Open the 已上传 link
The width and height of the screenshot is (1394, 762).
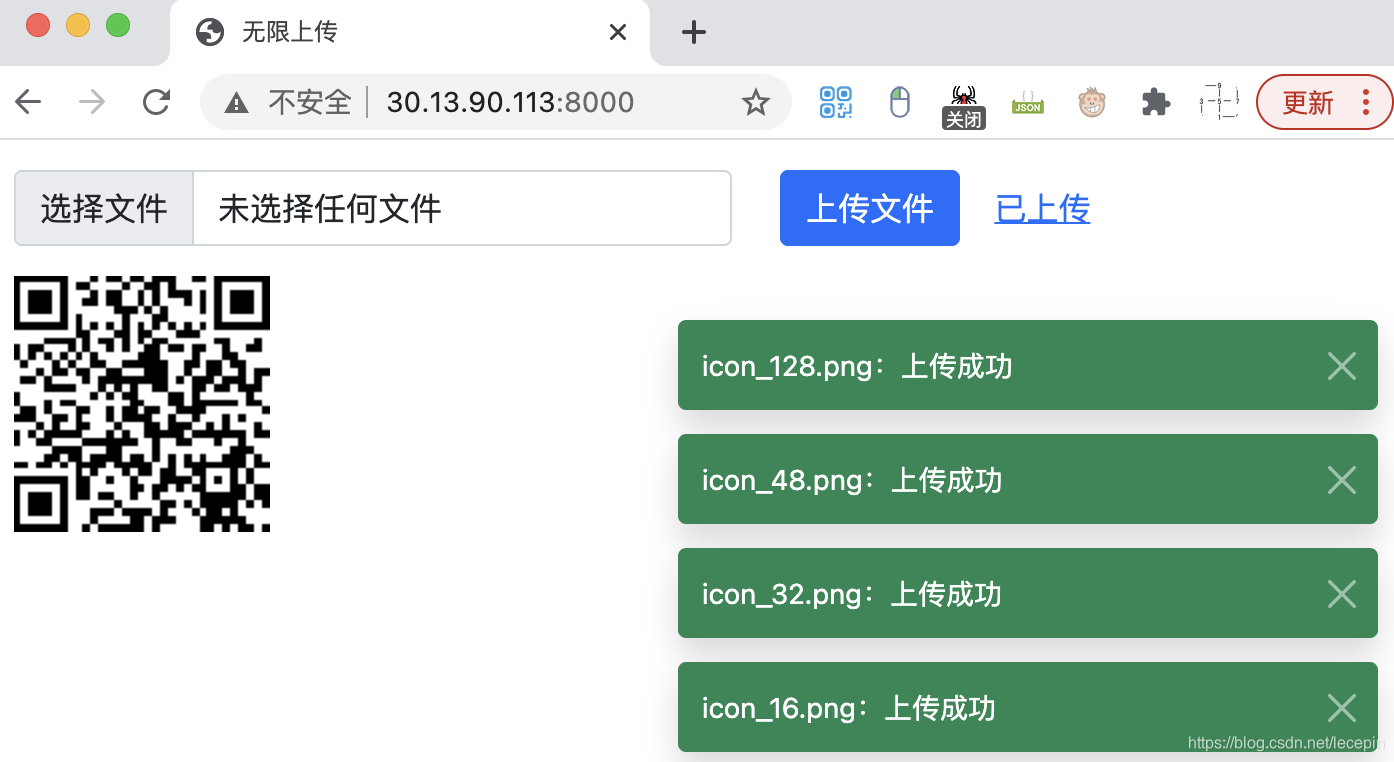[x=1042, y=208]
